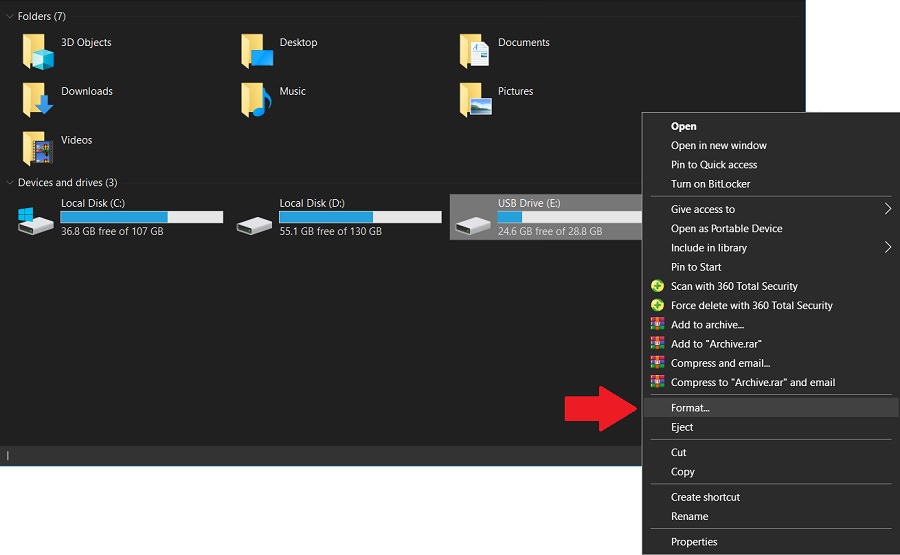The image size is (900, 555).
Task: Click the "Local Disk (D:)" label
Action: click(312, 203)
